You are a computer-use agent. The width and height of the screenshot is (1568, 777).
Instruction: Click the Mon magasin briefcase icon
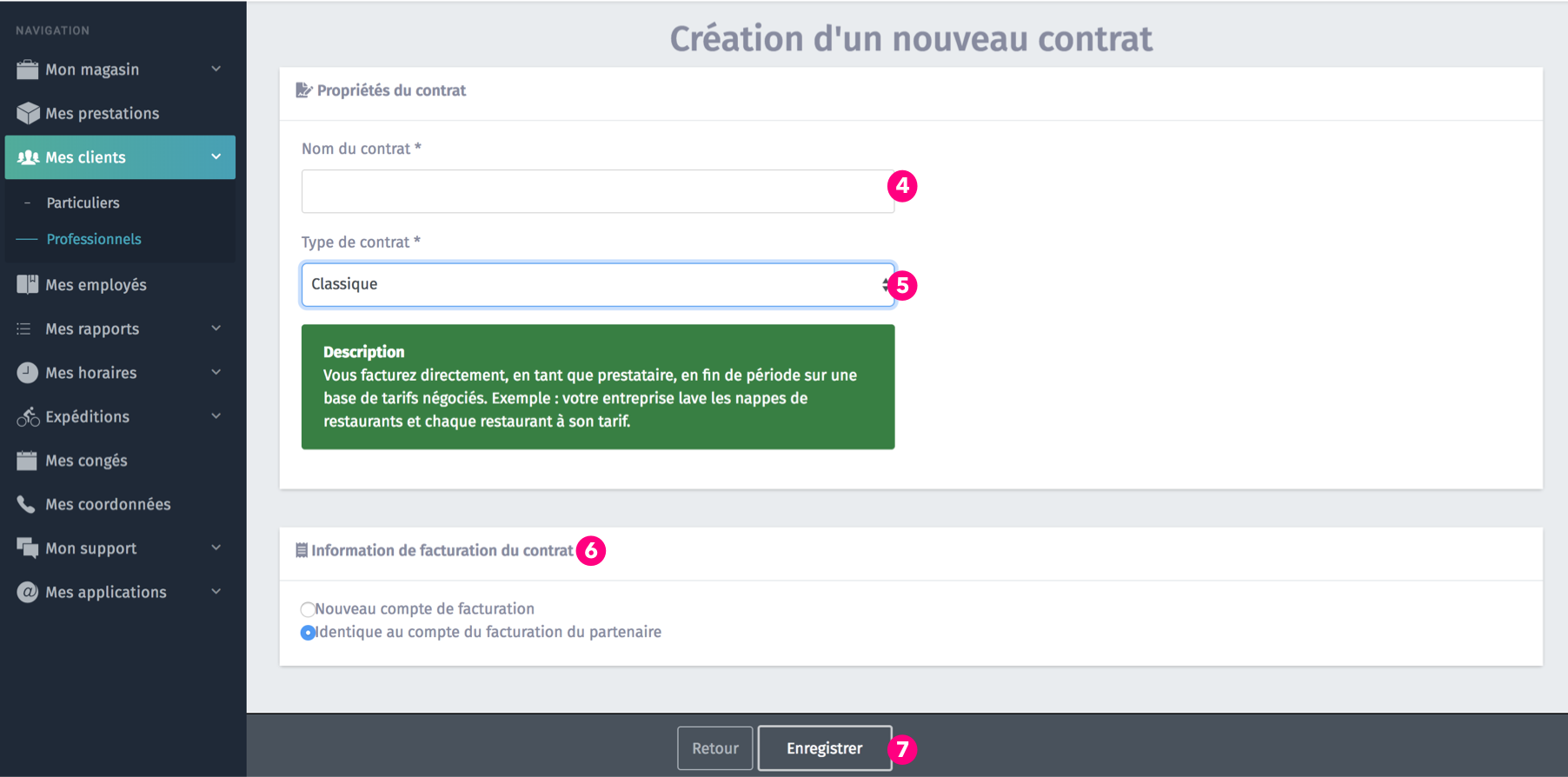28,70
